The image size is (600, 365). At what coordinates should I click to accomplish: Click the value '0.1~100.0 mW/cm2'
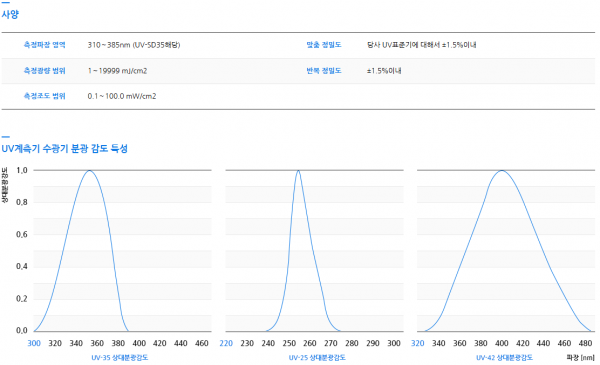122,96
